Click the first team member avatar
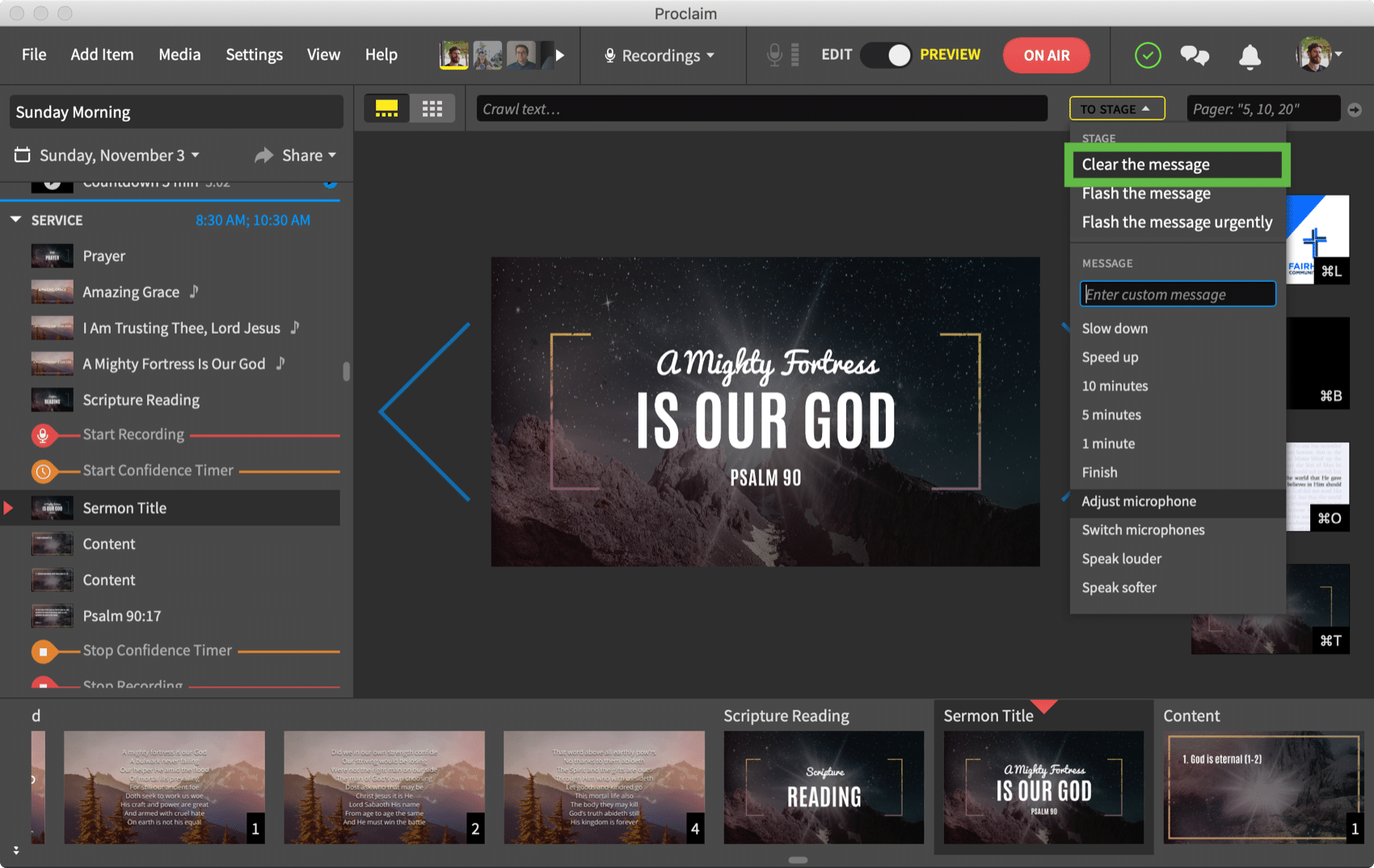 (454, 55)
